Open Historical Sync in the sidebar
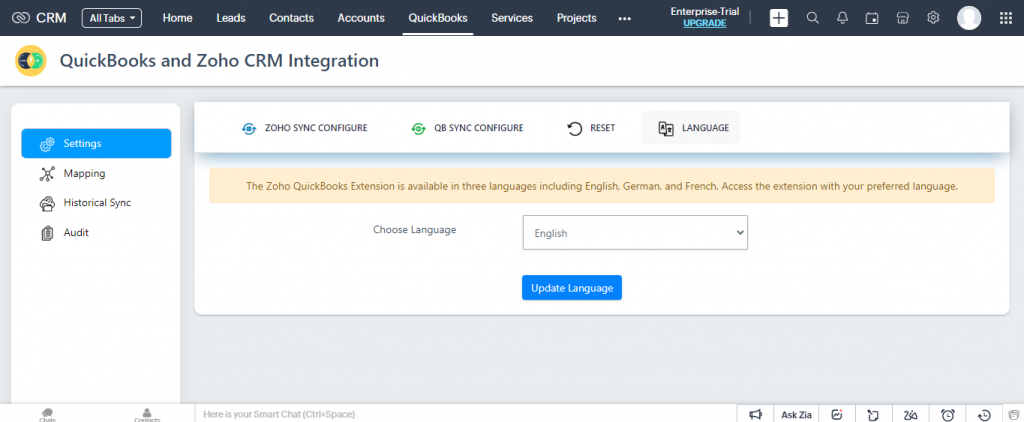The height and width of the screenshot is (422, 1024). tap(96, 203)
